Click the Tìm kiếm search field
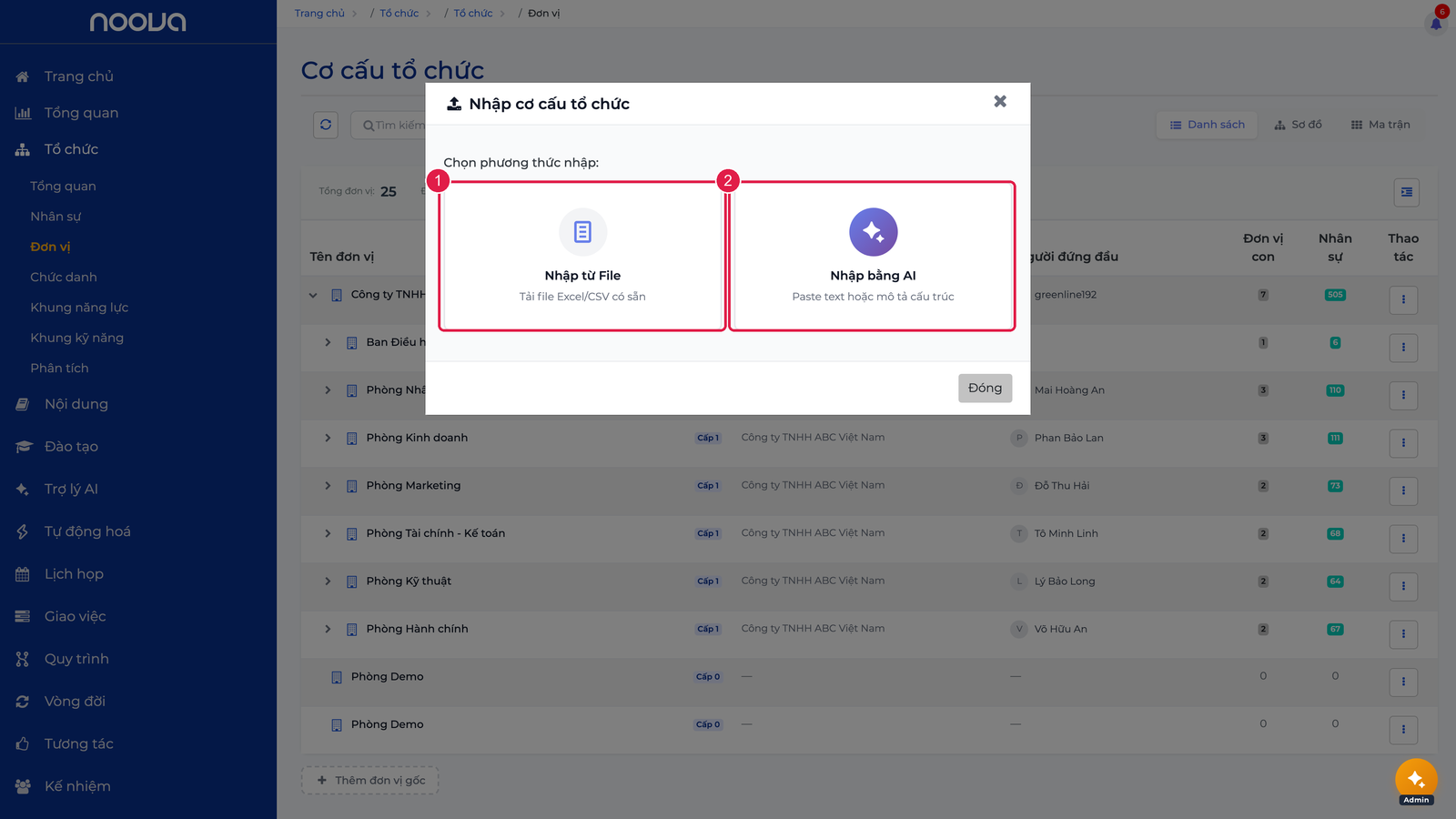Screen dimensions: 1456x819 (389, 125)
